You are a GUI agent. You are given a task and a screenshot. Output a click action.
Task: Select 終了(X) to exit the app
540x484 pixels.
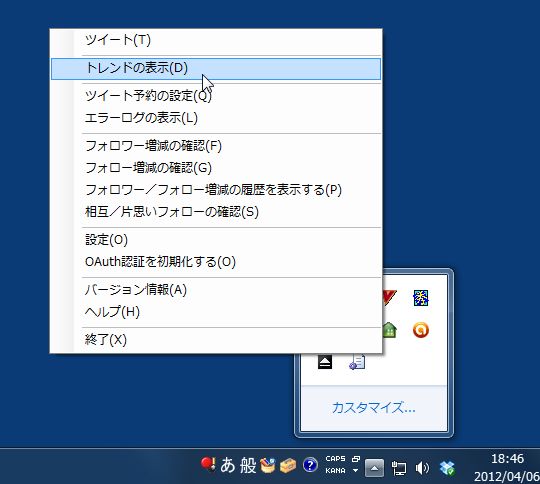point(216,340)
